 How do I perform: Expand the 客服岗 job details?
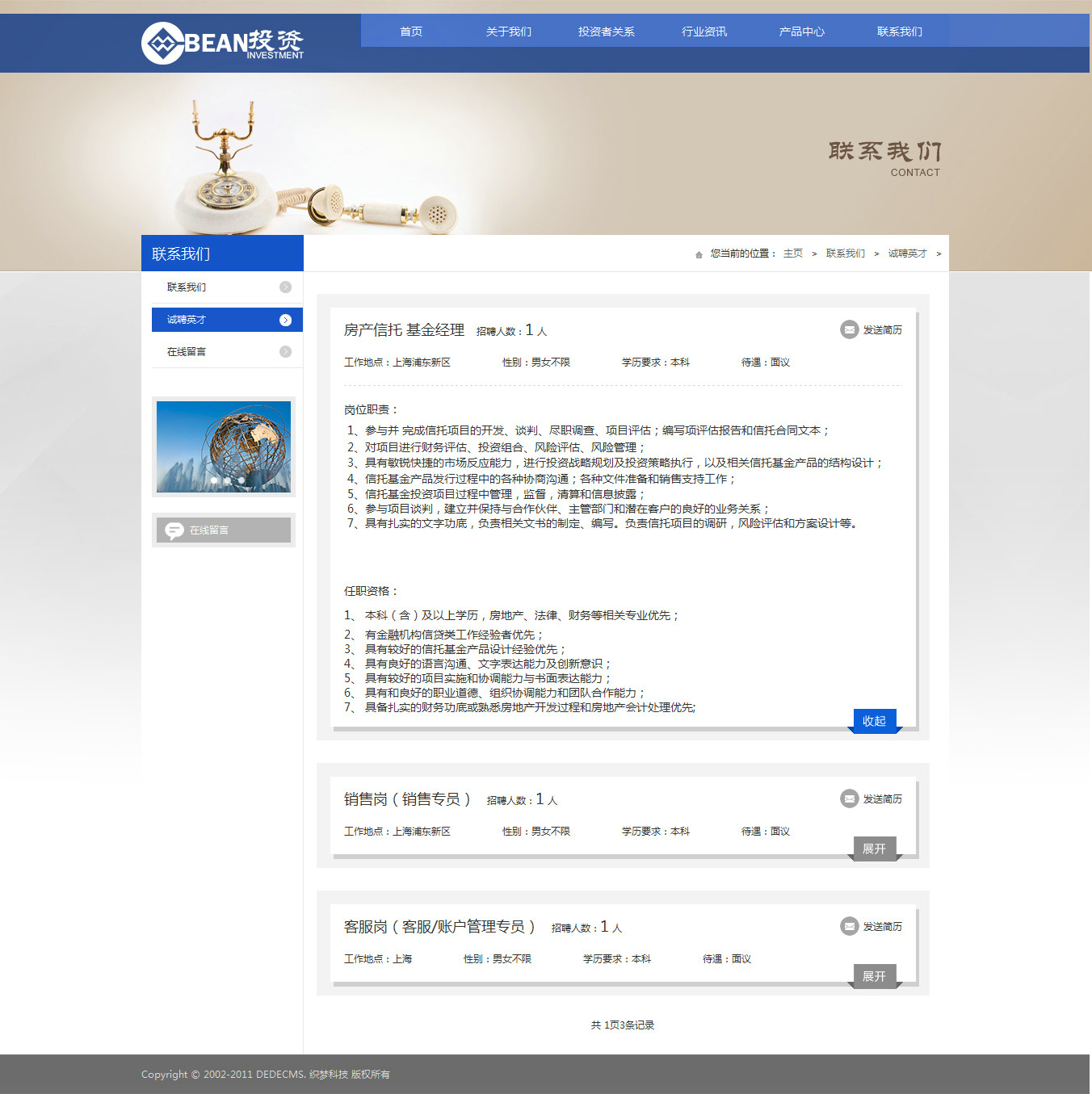pyautogui.click(x=874, y=976)
